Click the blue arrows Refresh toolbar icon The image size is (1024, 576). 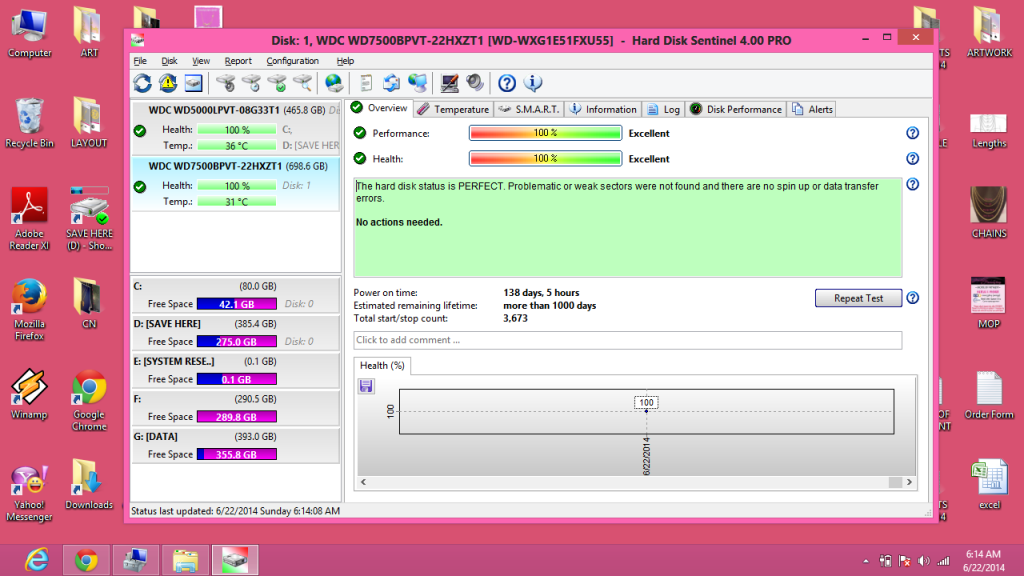[142, 83]
